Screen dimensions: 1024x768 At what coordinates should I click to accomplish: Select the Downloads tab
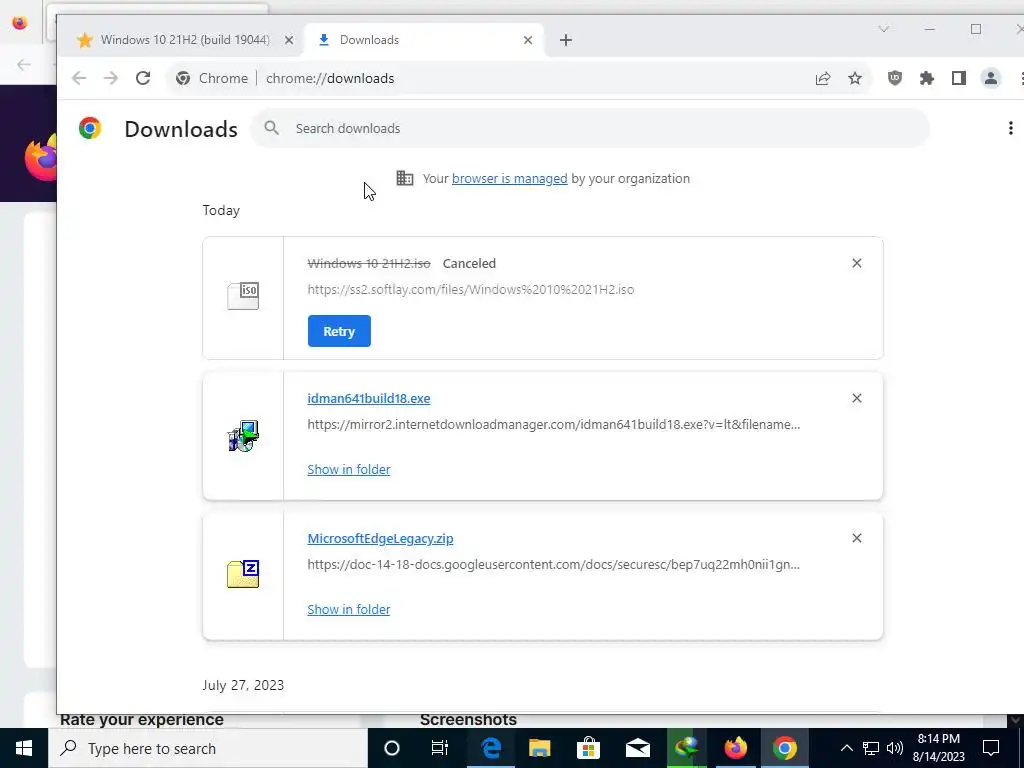point(424,40)
